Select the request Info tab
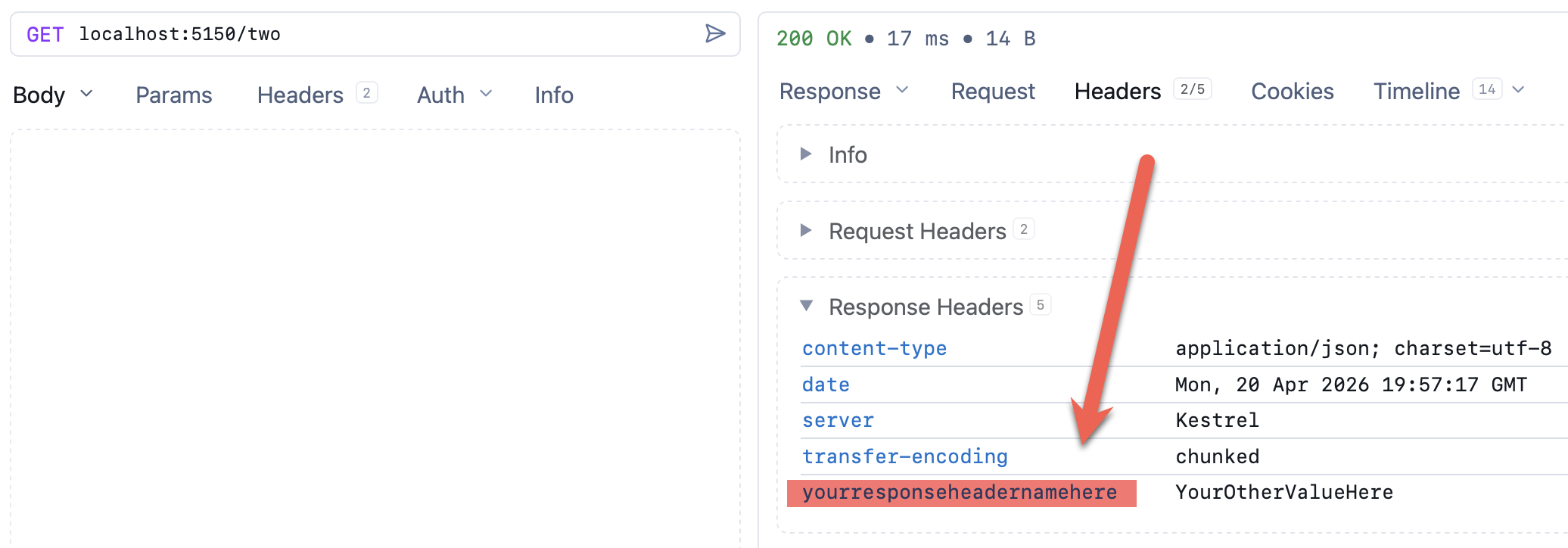This screenshot has width=1568, height=548. tap(553, 95)
